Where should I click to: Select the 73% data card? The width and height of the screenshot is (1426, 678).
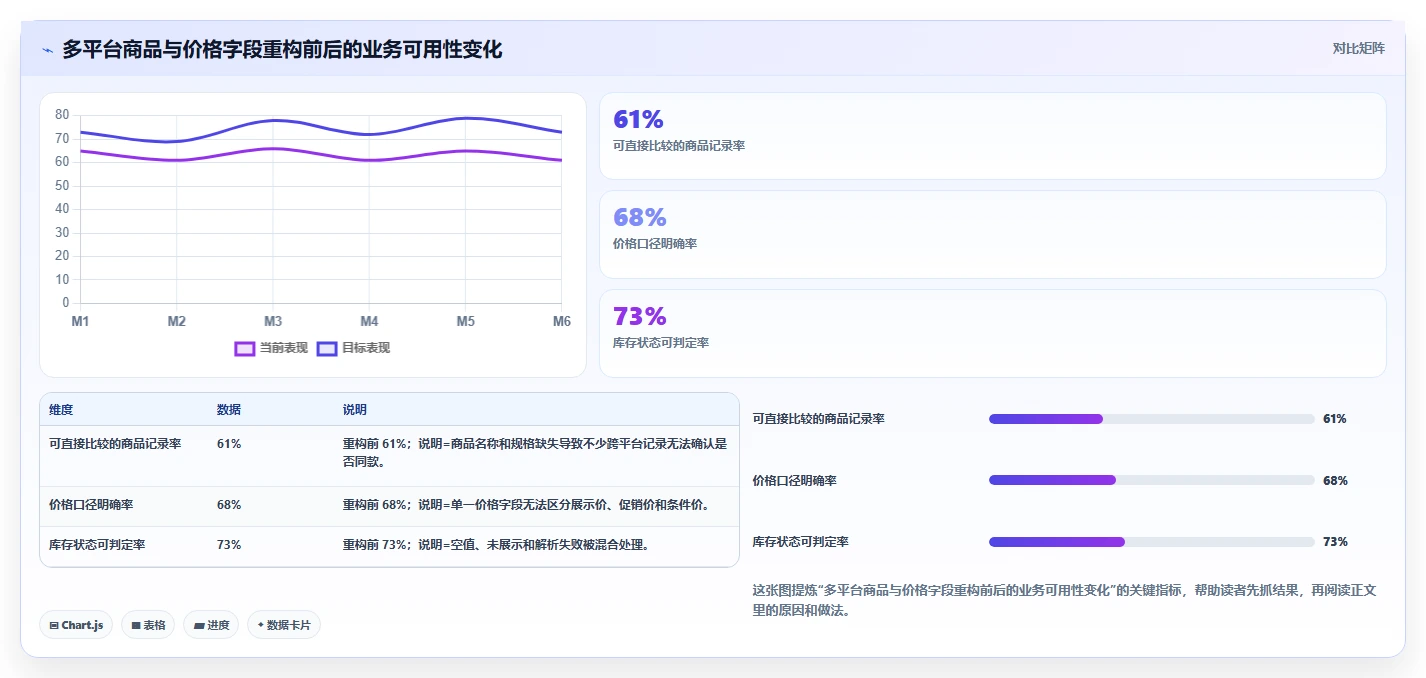click(992, 333)
